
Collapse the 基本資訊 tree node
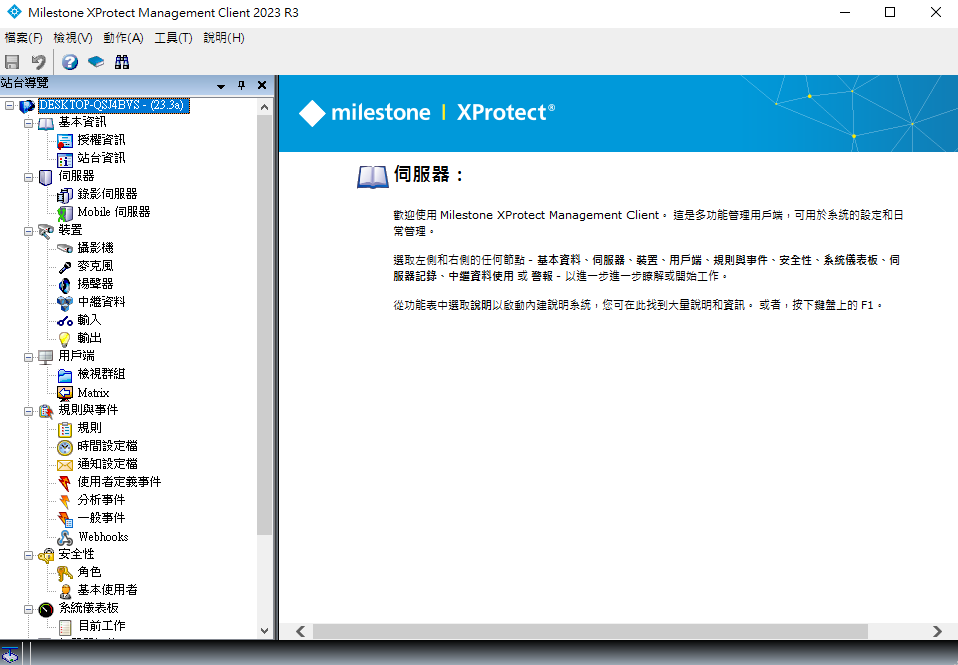[28, 123]
